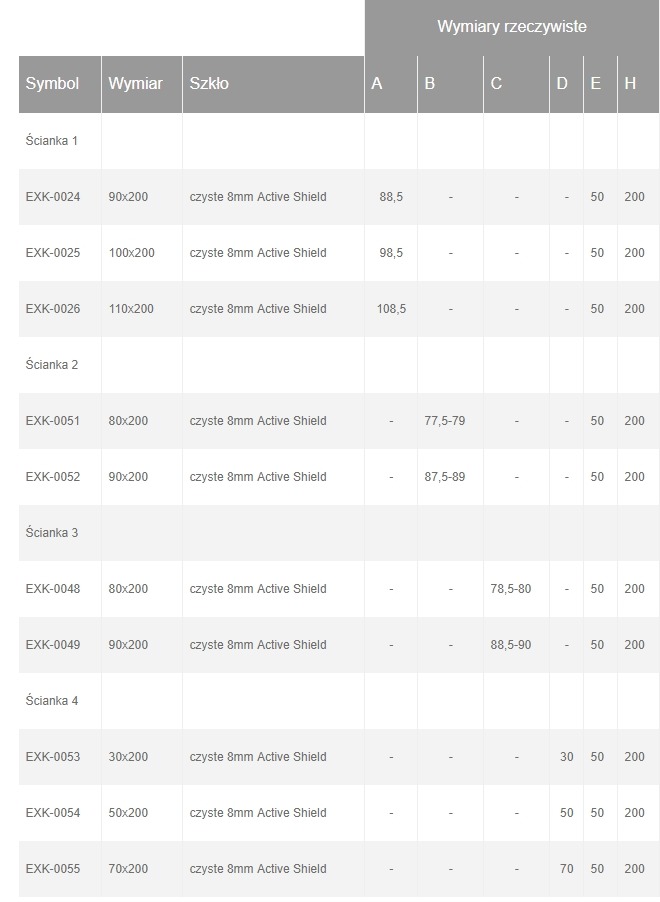Click the Ścianka 2 group row
The width and height of the screenshot is (660, 902).
[x=52, y=365]
